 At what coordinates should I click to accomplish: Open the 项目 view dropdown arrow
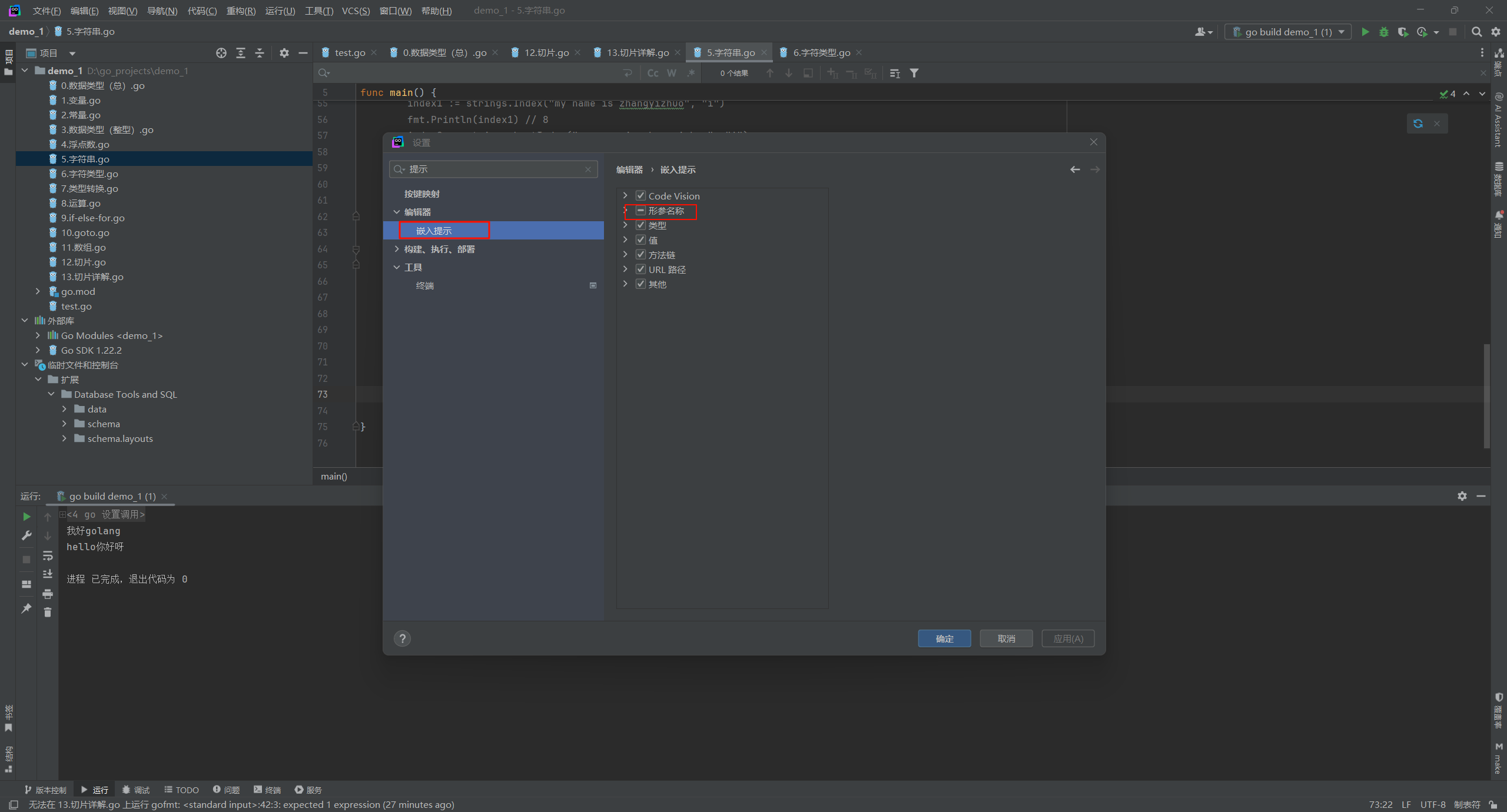pyautogui.click(x=72, y=54)
